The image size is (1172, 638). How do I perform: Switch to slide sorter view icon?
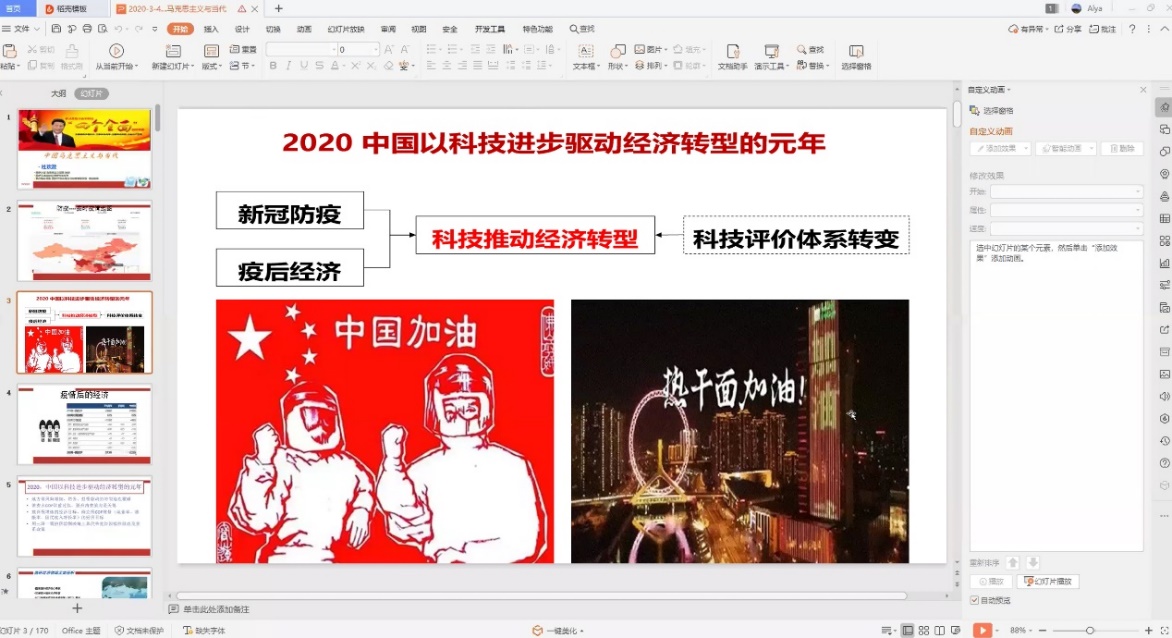pos(925,630)
